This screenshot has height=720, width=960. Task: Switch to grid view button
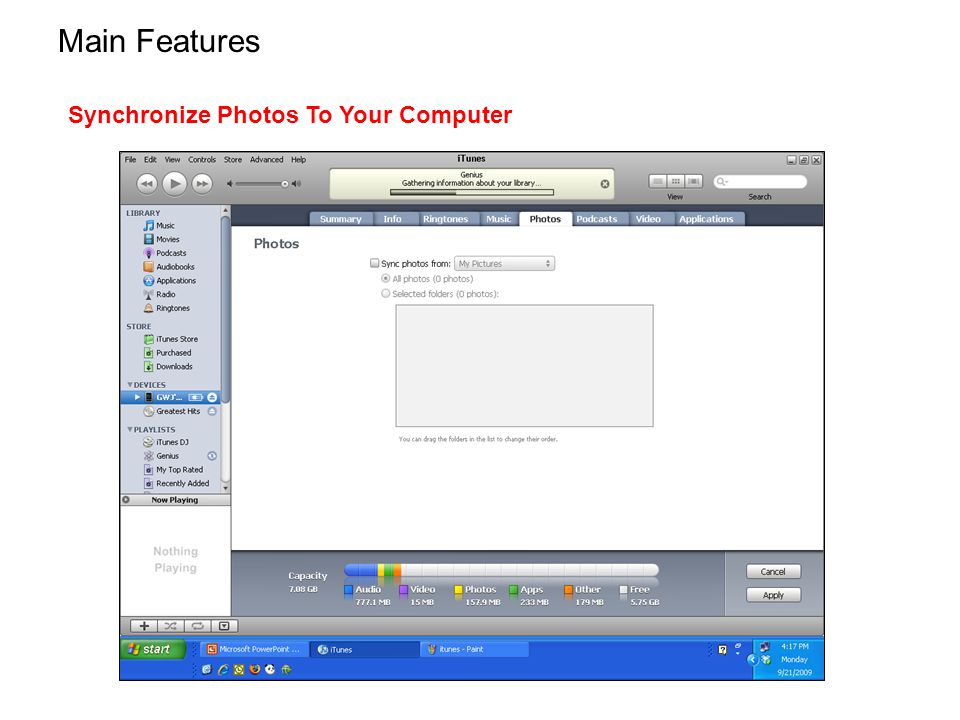pos(675,182)
